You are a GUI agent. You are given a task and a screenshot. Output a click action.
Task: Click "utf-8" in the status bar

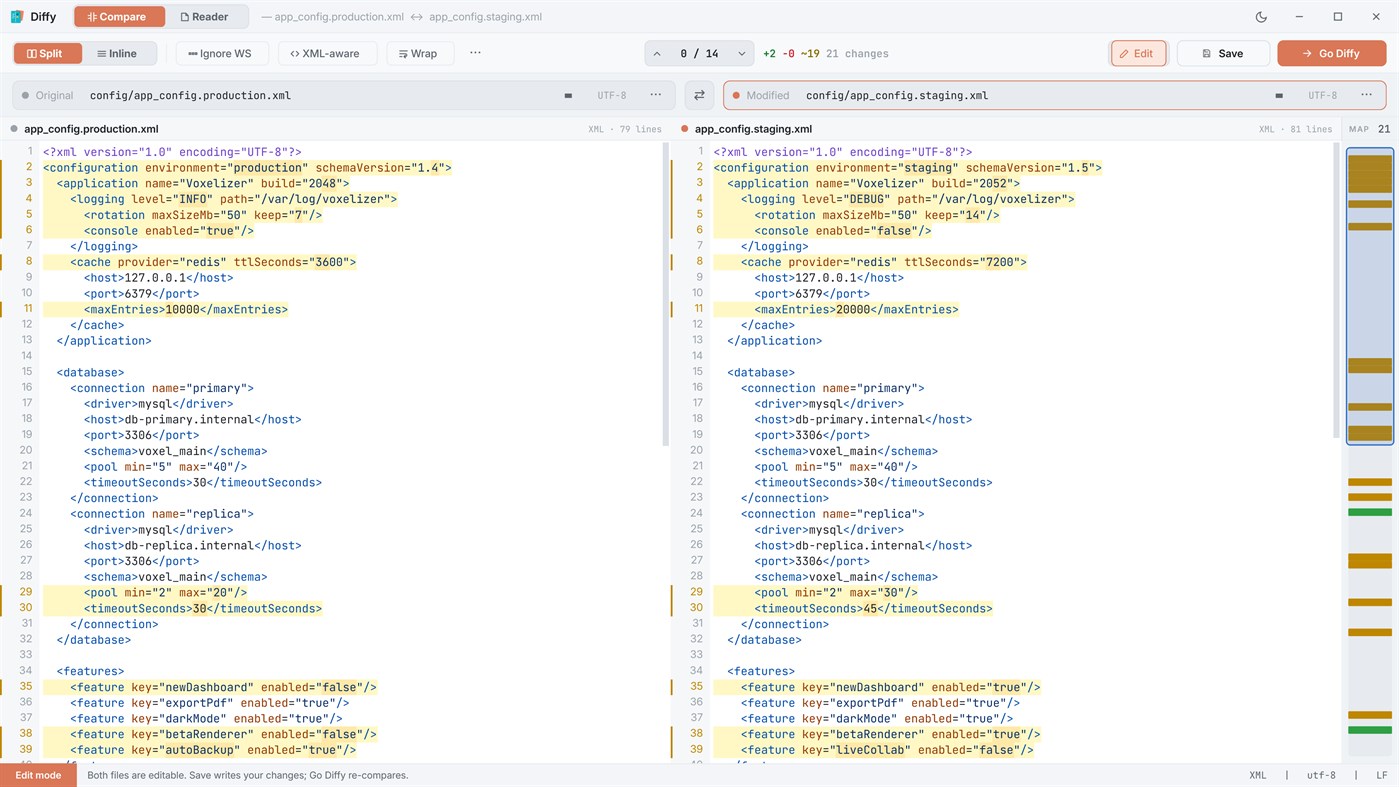click(x=1321, y=775)
